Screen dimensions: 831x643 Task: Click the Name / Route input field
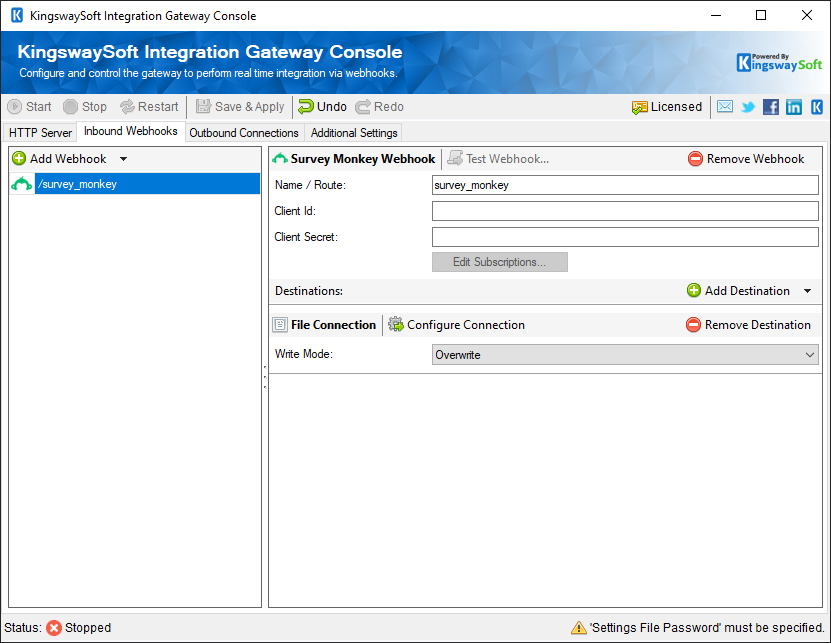tap(625, 185)
